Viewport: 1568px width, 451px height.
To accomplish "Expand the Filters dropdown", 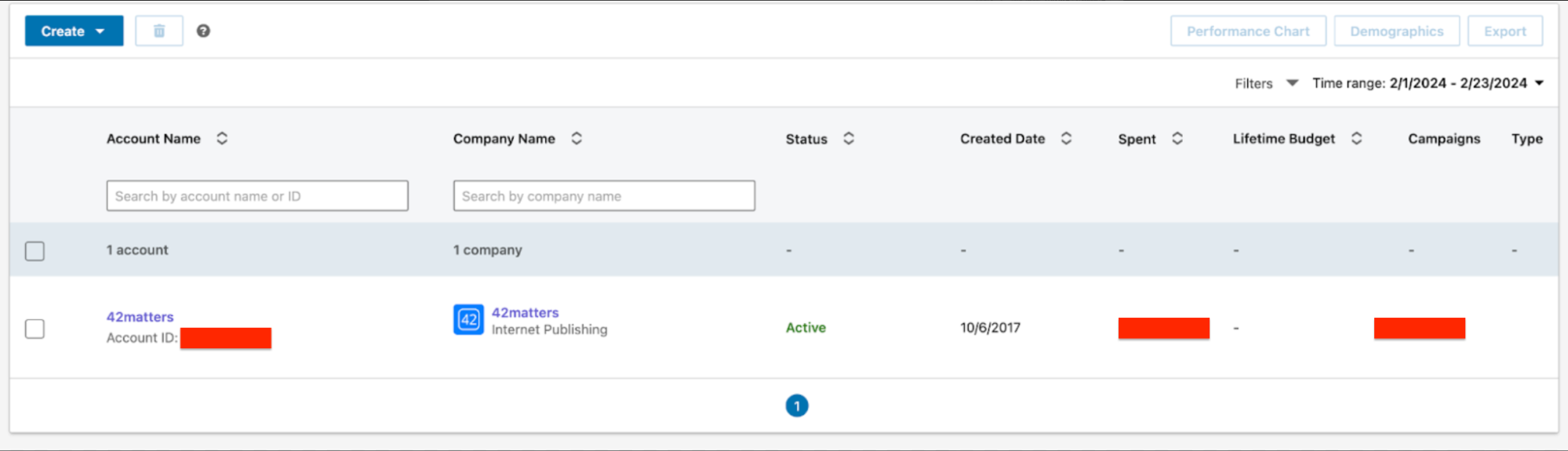I will point(1266,83).
